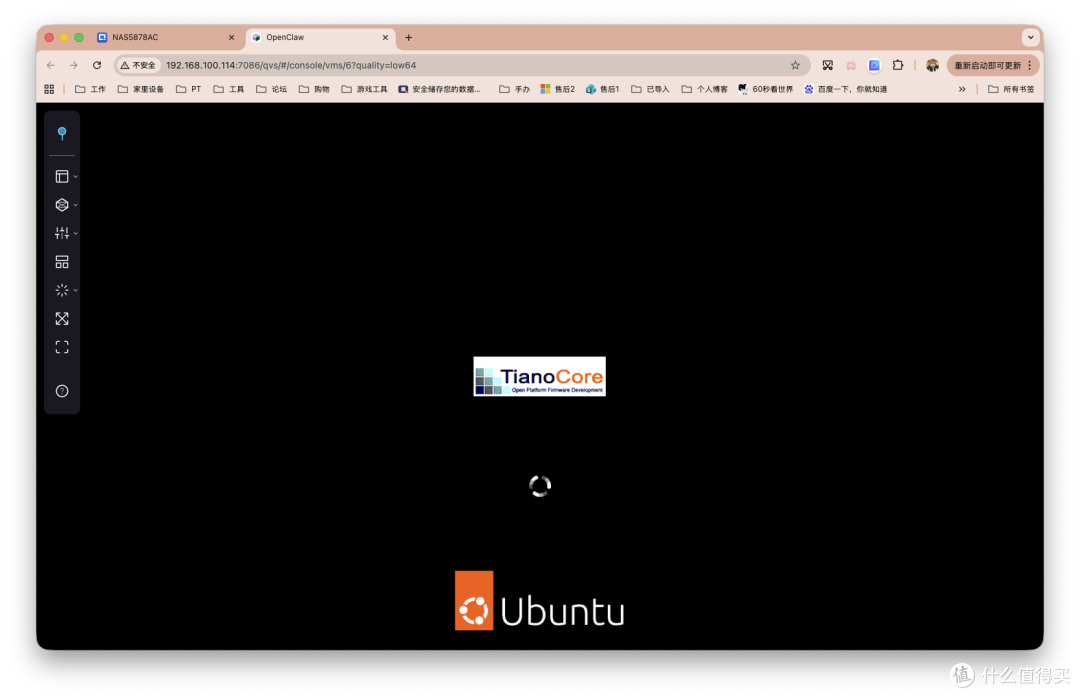Click the blue-purple extension icon in toolbar

point(874,65)
